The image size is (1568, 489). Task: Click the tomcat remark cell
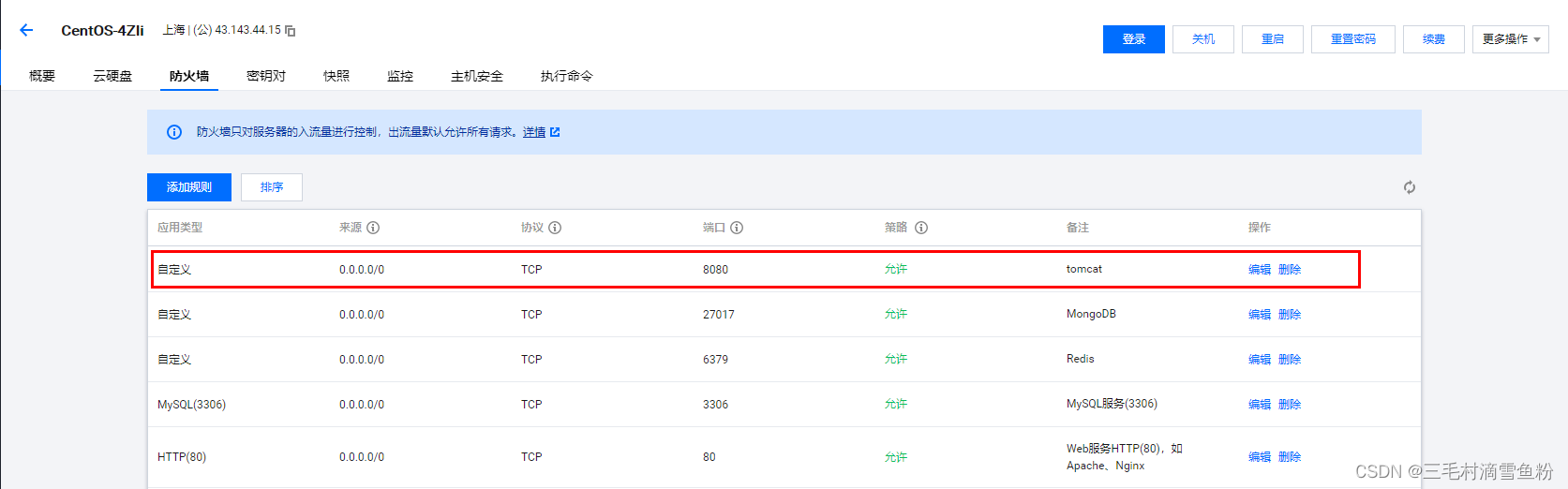tap(1084, 270)
